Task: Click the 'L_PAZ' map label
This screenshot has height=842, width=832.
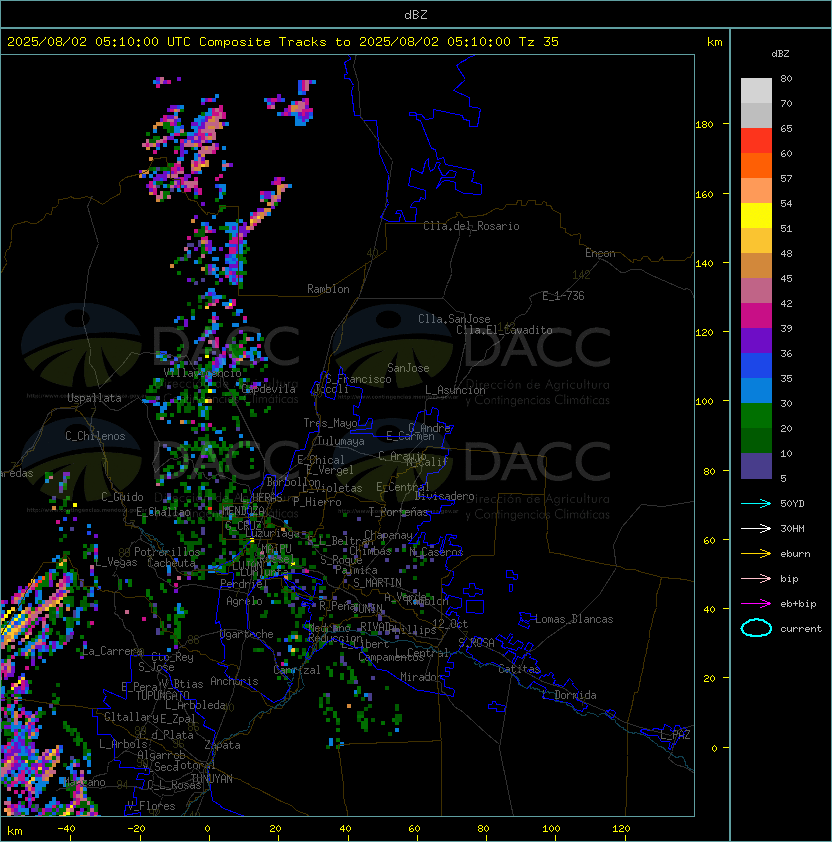Action: point(675,735)
